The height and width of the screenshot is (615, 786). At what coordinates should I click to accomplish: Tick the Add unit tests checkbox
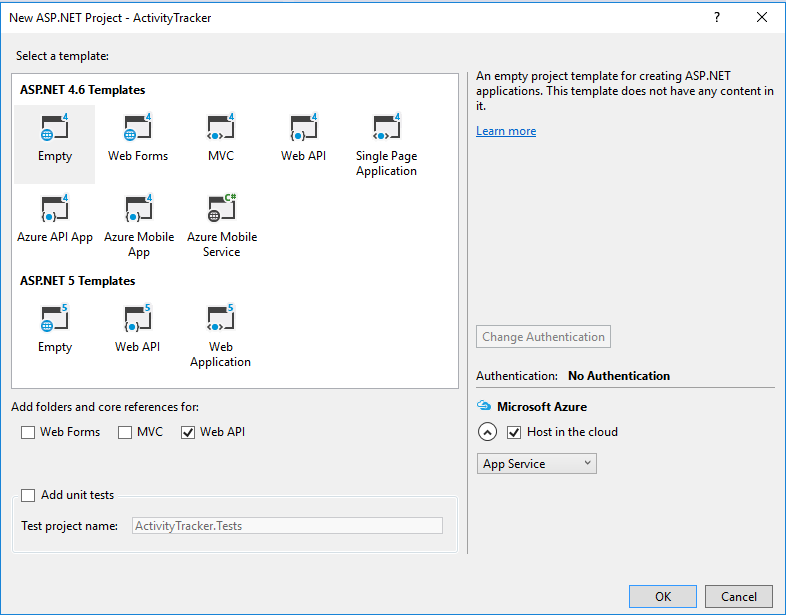coord(28,495)
